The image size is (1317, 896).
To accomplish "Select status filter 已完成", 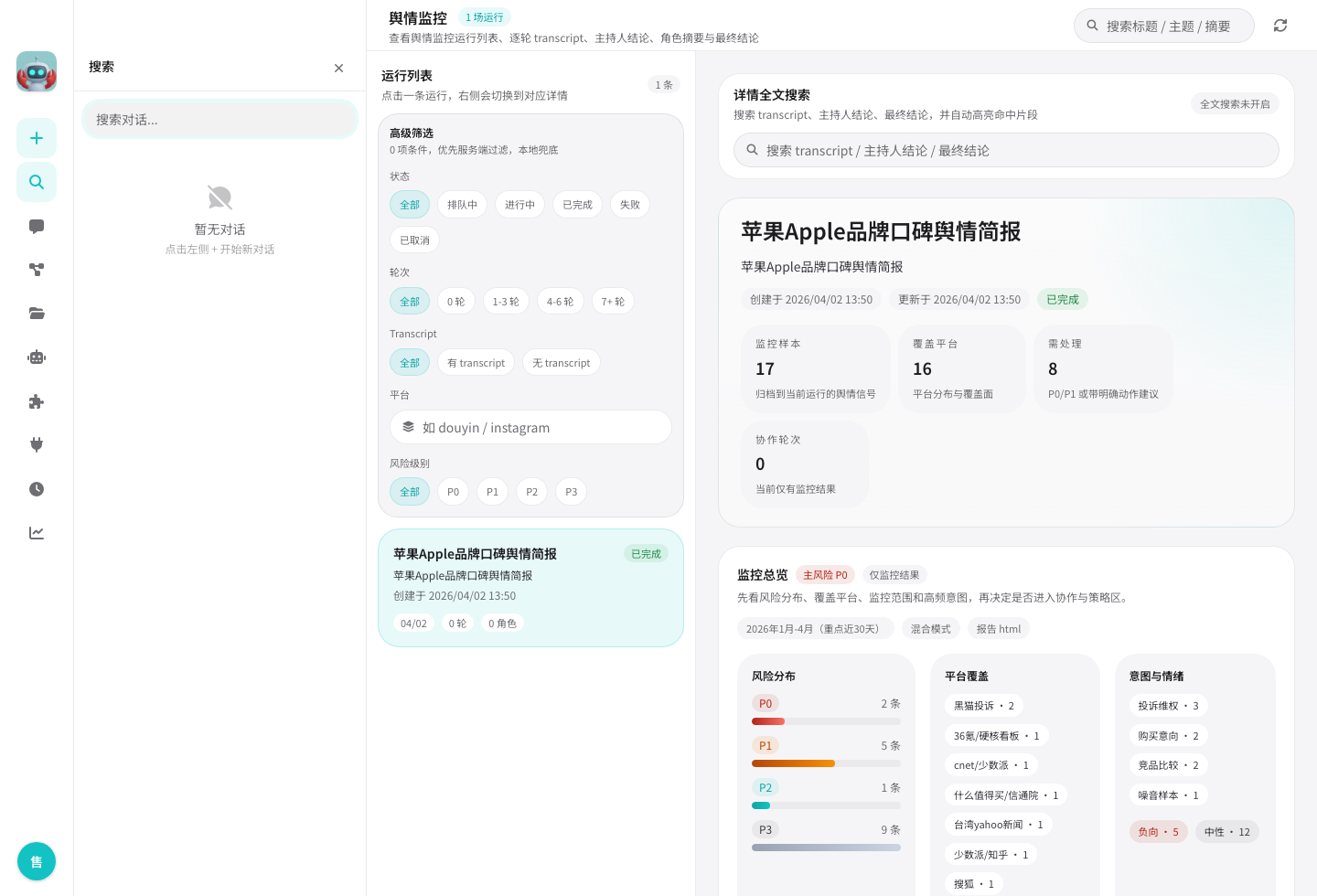I will 577,205.
